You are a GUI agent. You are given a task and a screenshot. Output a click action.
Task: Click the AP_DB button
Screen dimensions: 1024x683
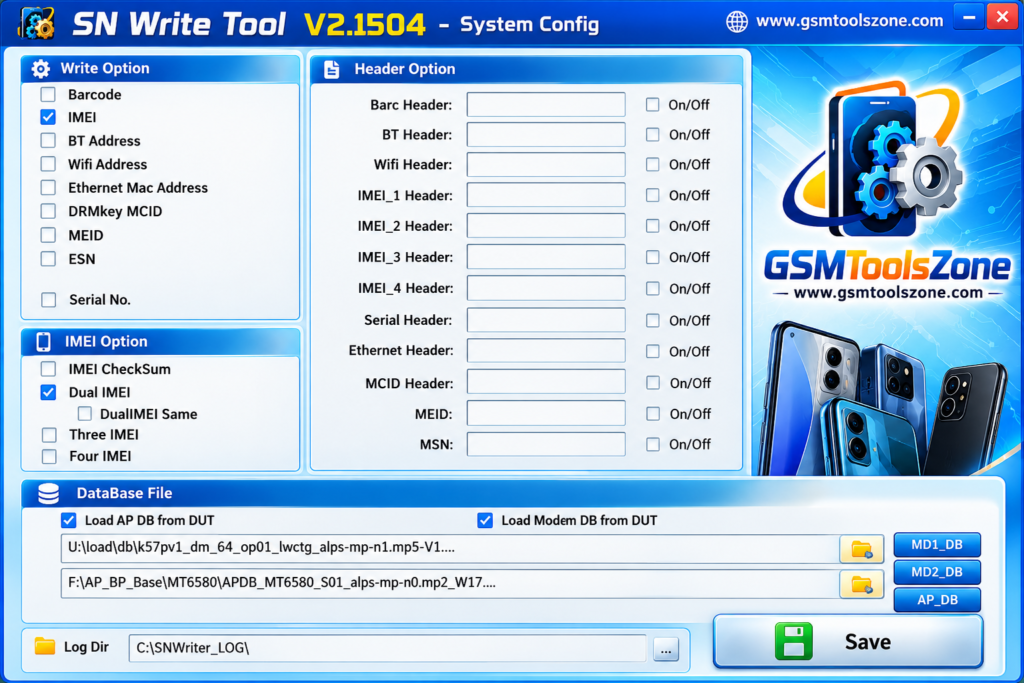coord(936,599)
